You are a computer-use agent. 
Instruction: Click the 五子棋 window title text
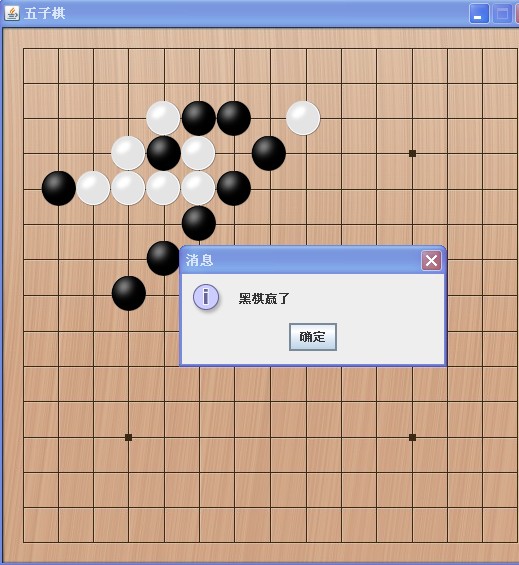pyautogui.click(x=45, y=14)
